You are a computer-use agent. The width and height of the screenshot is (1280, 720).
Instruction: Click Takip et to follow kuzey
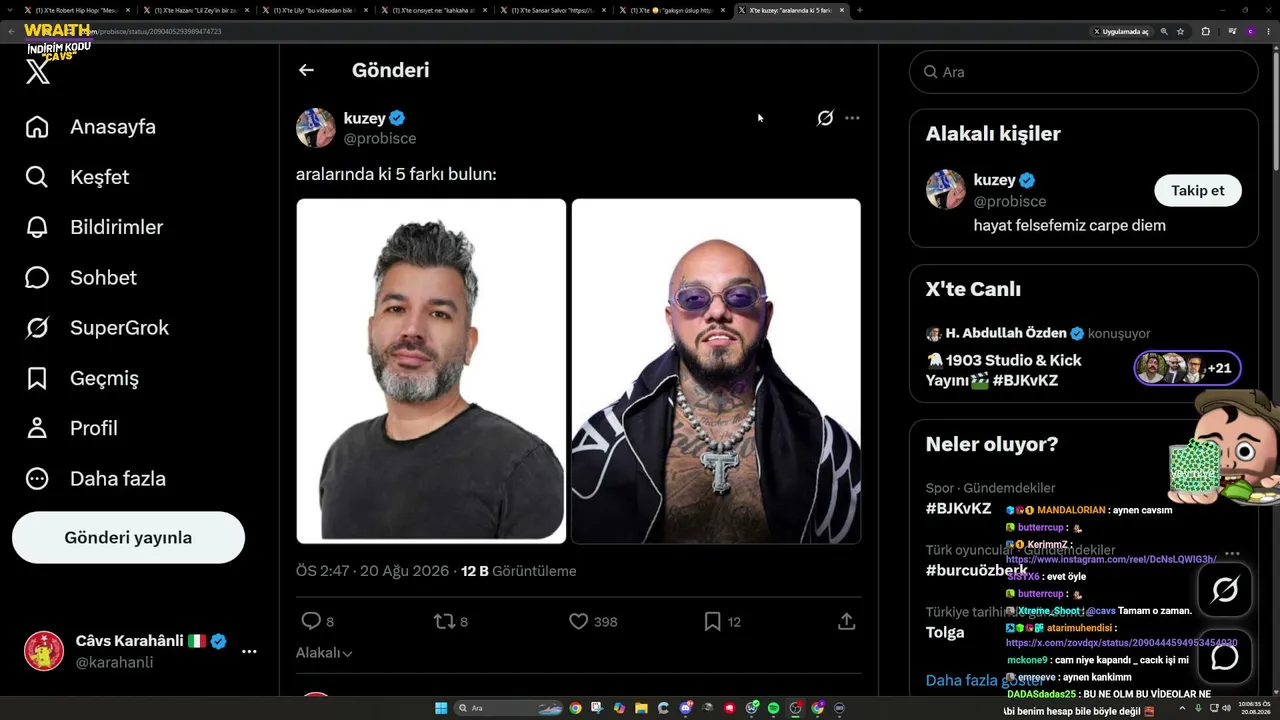click(x=1198, y=190)
